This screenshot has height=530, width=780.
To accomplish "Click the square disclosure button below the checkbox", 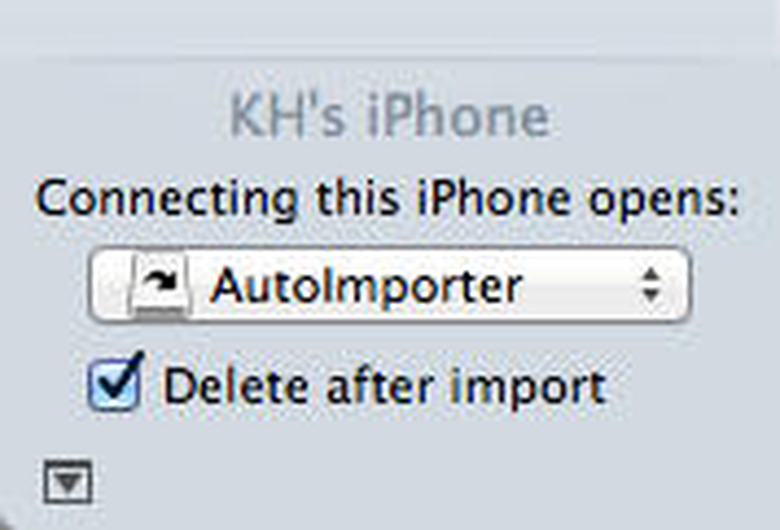I will [68, 482].
